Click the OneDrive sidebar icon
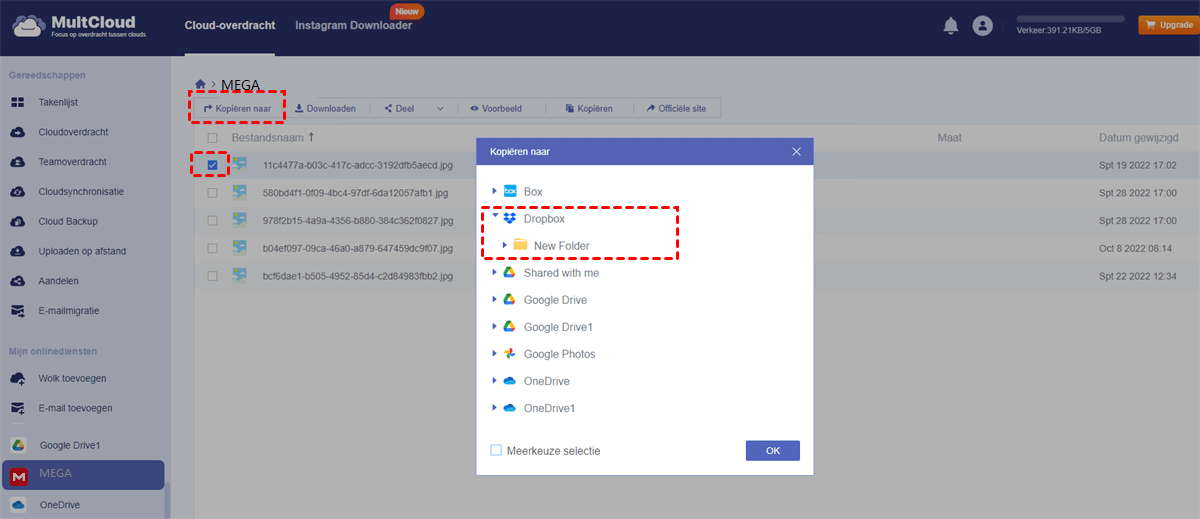Viewport: 1200px width, 519px height. pos(18,505)
